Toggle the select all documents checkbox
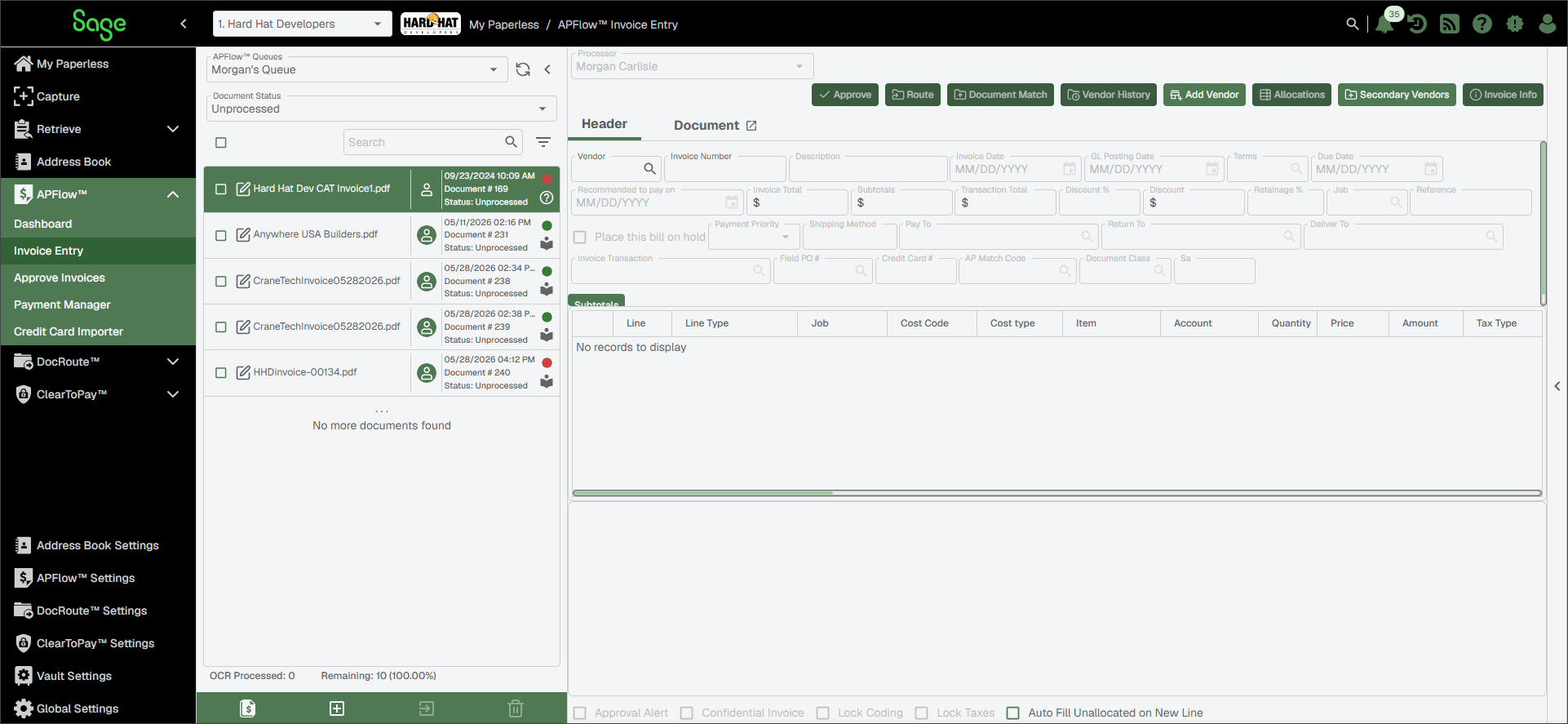This screenshot has height=724, width=1568. coord(221,143)
